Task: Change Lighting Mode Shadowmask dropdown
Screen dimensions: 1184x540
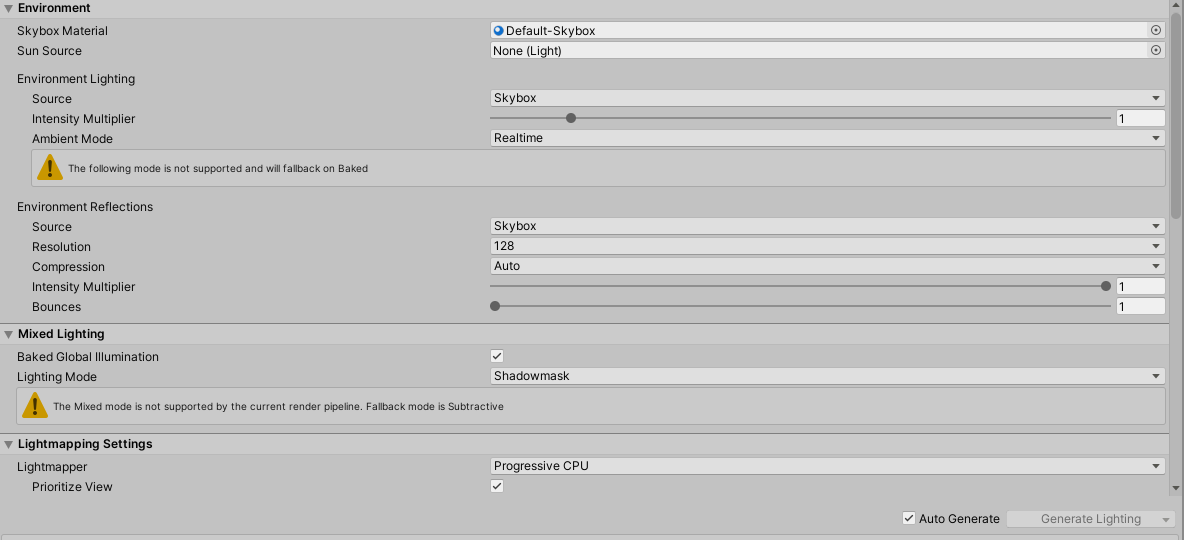Action: click(827, 376)
